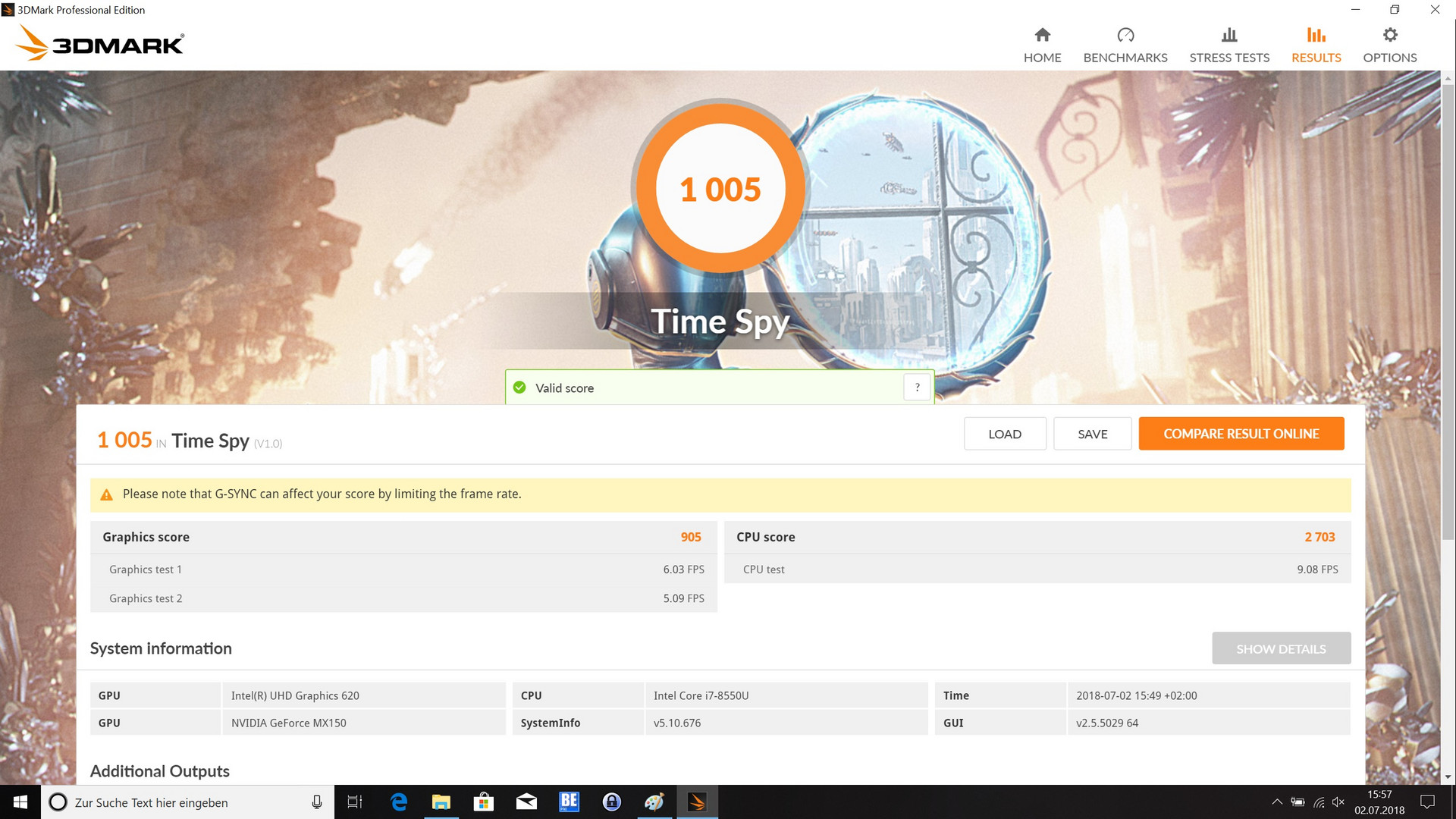Switch to the BENCHMARKS tab
Image resolution: width=1456 pixels, height=819 pixels.
1125,45
